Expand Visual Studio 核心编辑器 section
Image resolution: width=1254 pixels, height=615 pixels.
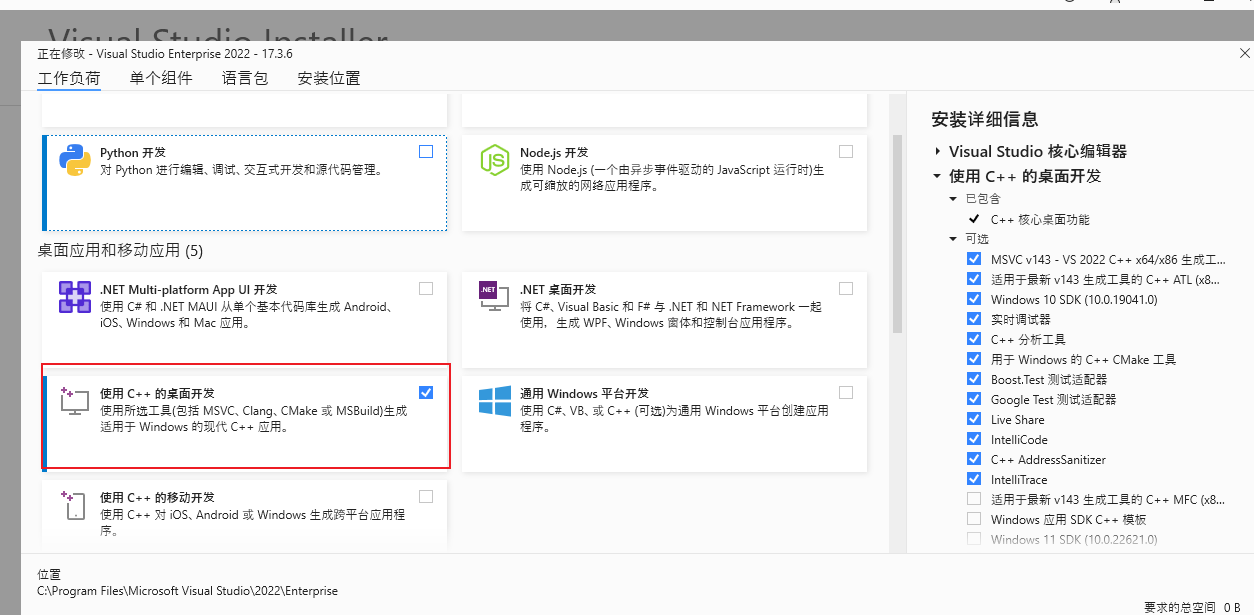(937, 151)
